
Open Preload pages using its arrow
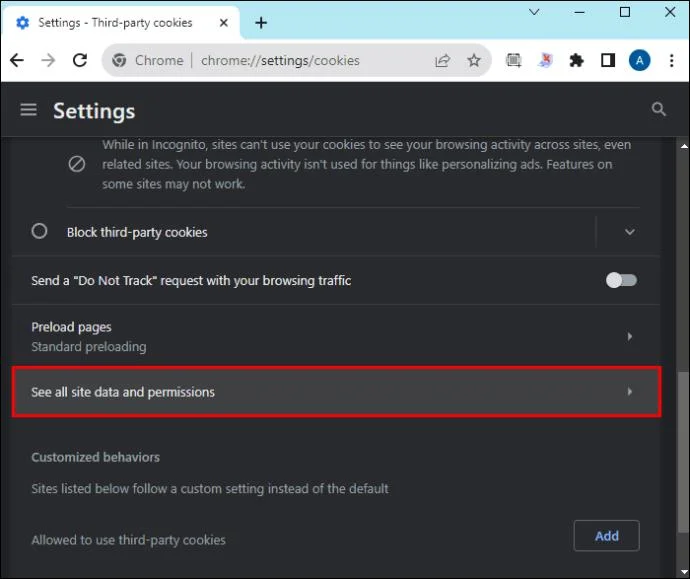(630, 337)
